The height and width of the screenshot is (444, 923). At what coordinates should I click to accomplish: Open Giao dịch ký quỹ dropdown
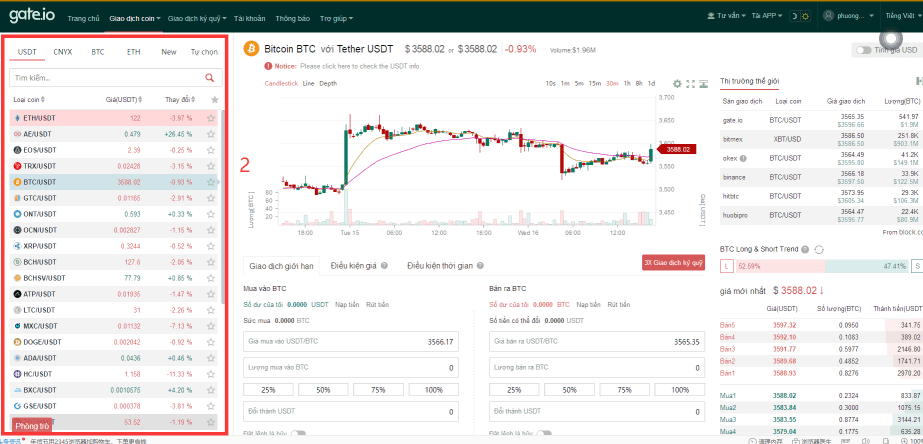197,18
